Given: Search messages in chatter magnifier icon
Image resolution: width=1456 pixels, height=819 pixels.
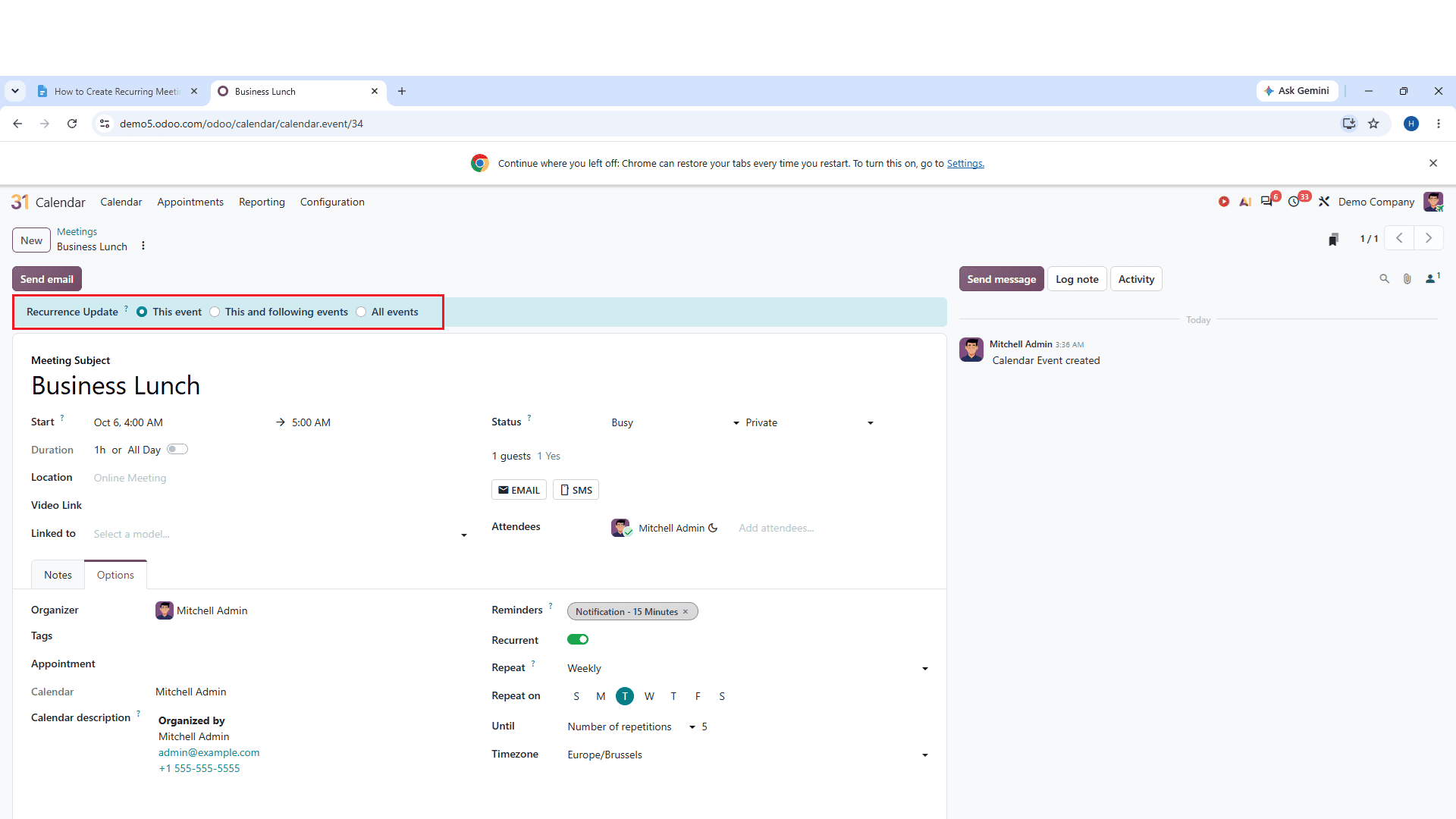Looking at the screenshot, I should point(1384,279).
